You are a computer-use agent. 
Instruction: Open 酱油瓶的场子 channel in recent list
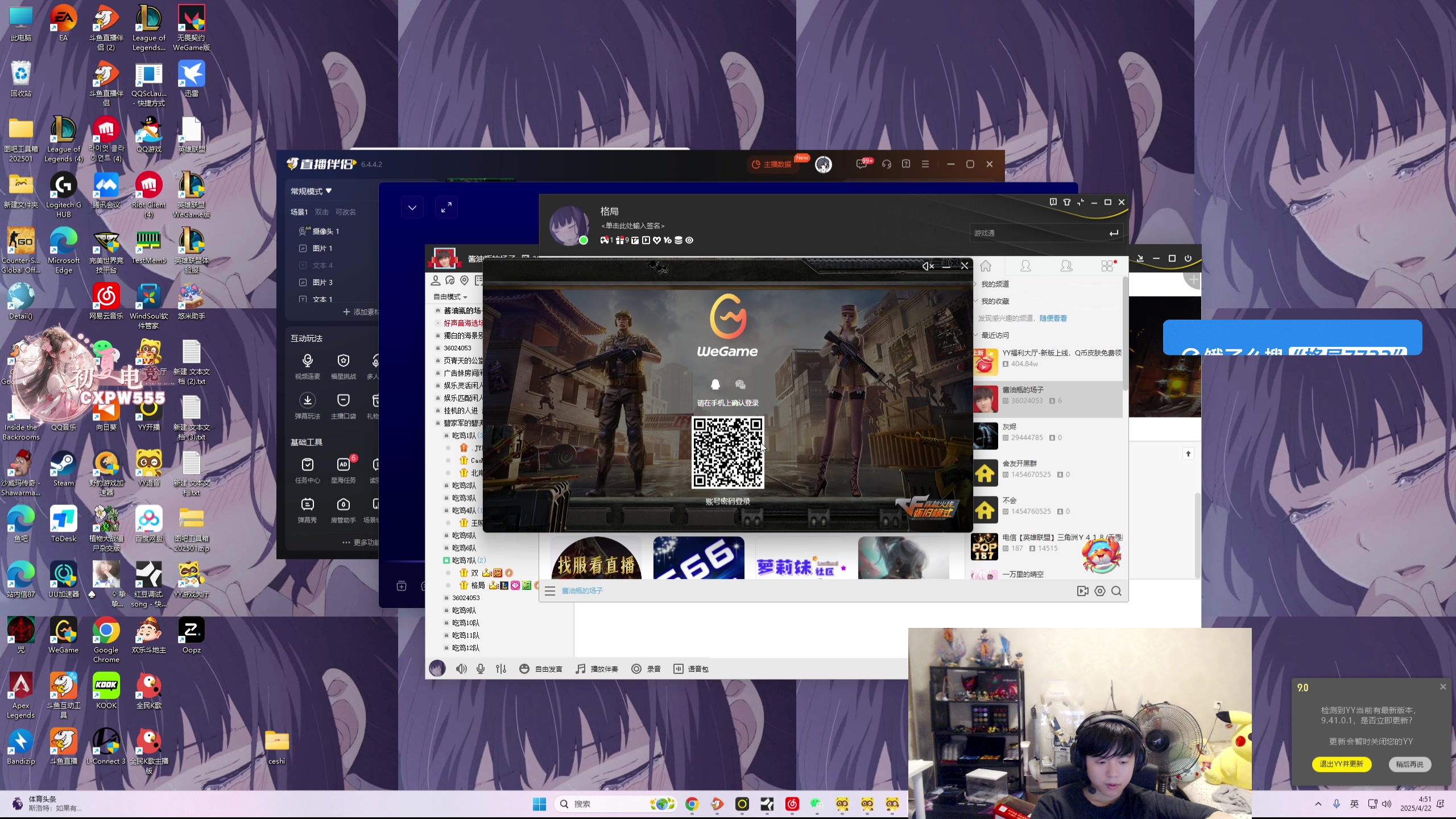tap(1048, 398)
